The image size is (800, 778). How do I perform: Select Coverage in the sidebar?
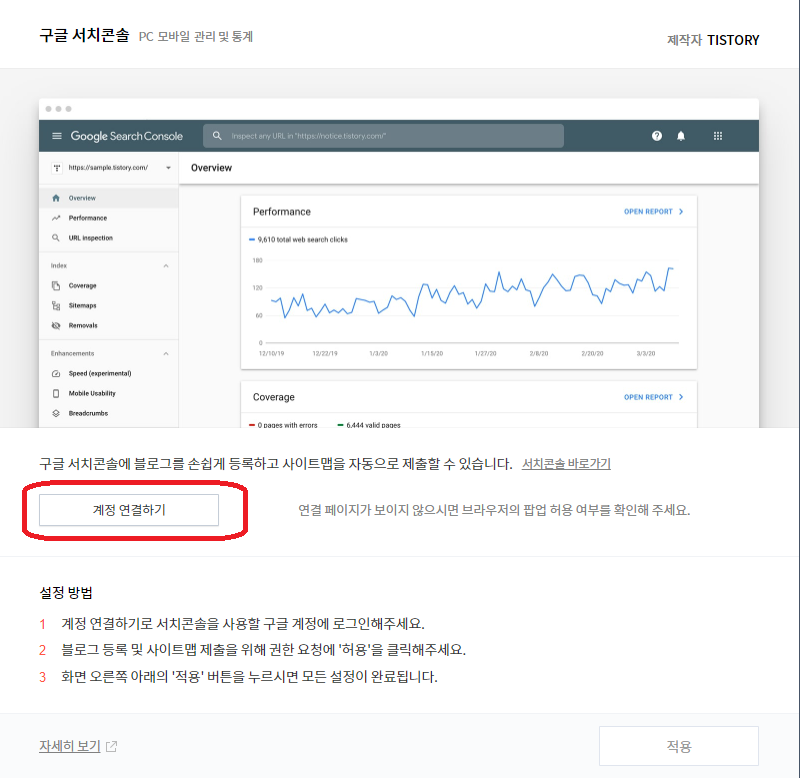click(x=109, y=286)
